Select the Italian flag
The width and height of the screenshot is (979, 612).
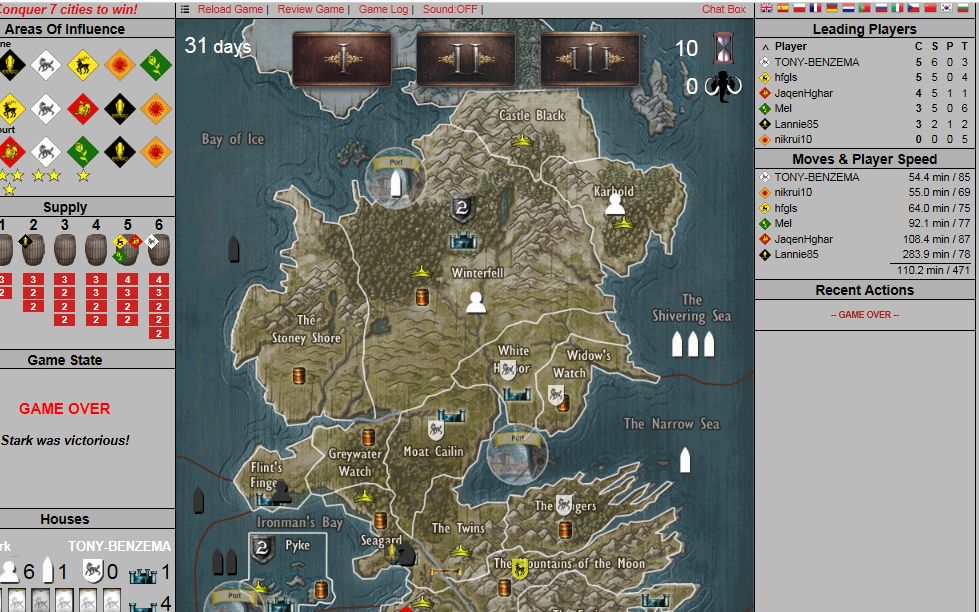click(897, 8)
